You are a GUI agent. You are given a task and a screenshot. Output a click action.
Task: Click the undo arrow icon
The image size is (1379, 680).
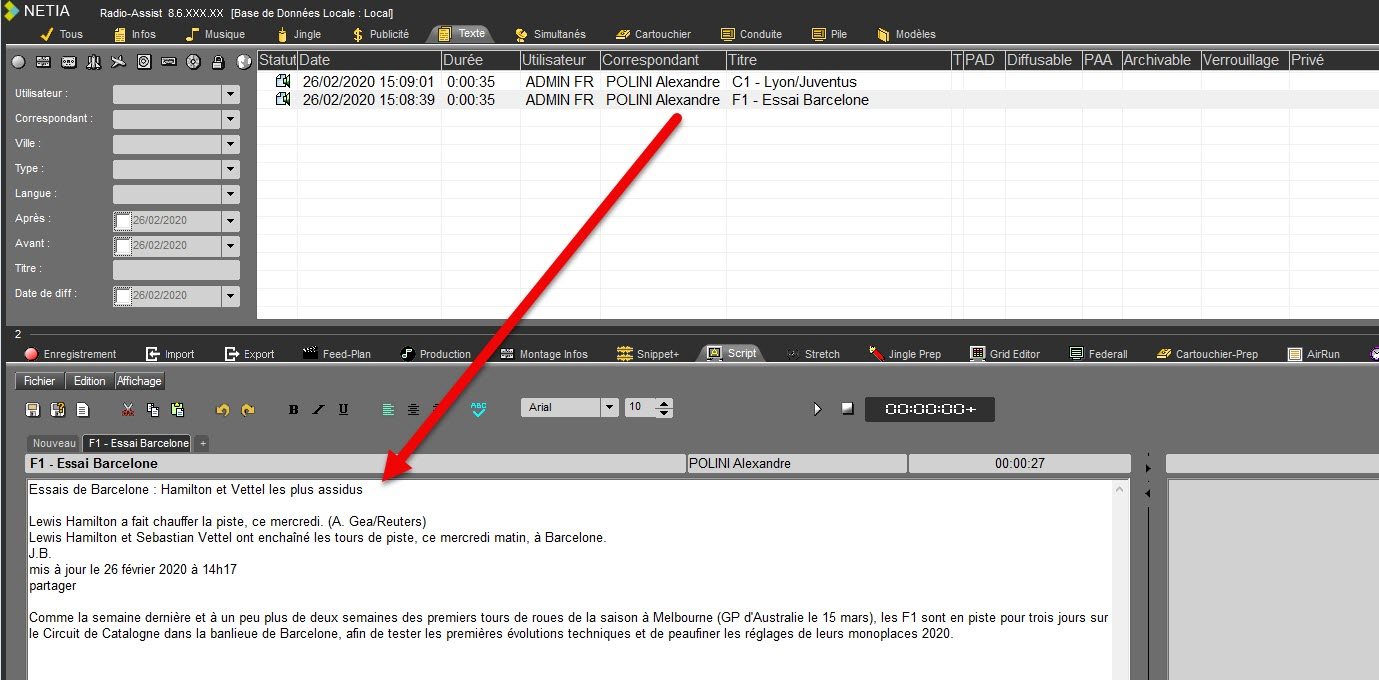click(x=222, y=409)
